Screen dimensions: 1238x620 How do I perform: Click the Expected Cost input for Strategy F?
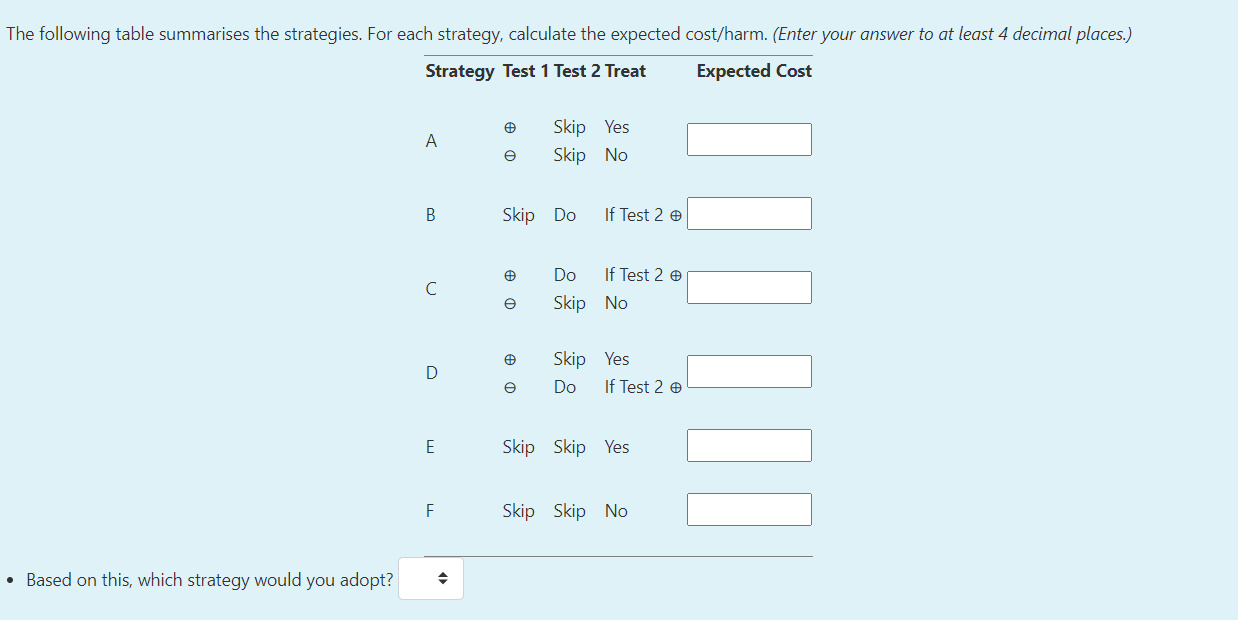tap(748, 509)
